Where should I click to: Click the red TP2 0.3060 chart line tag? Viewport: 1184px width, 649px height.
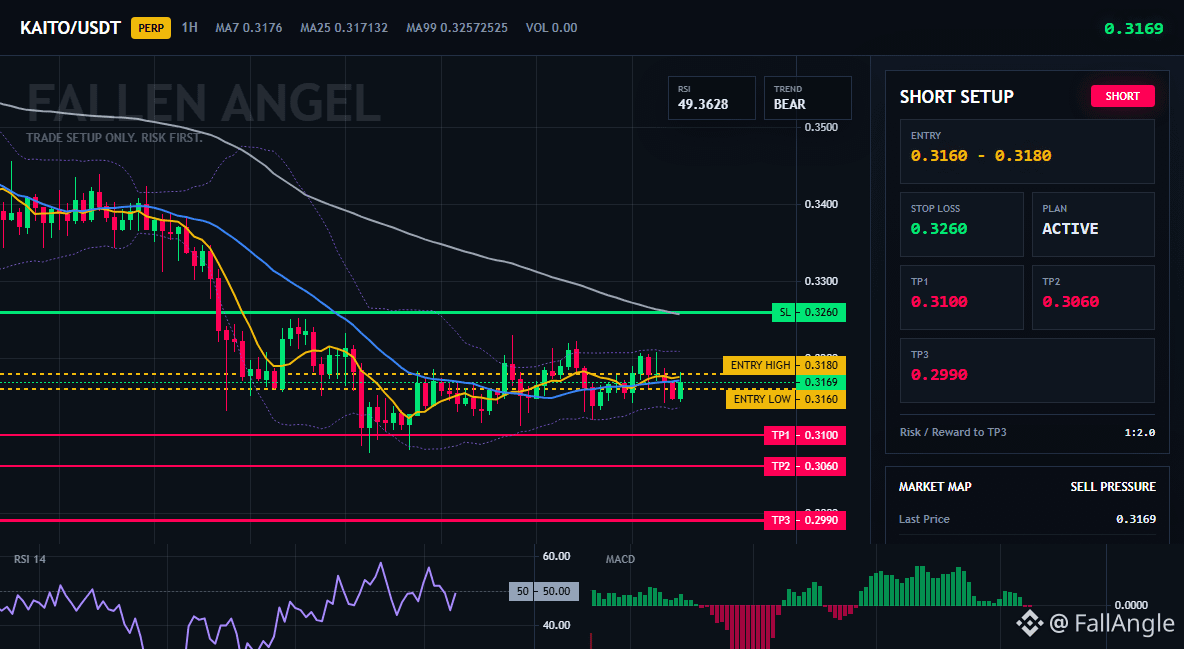[x=805, y=466]
